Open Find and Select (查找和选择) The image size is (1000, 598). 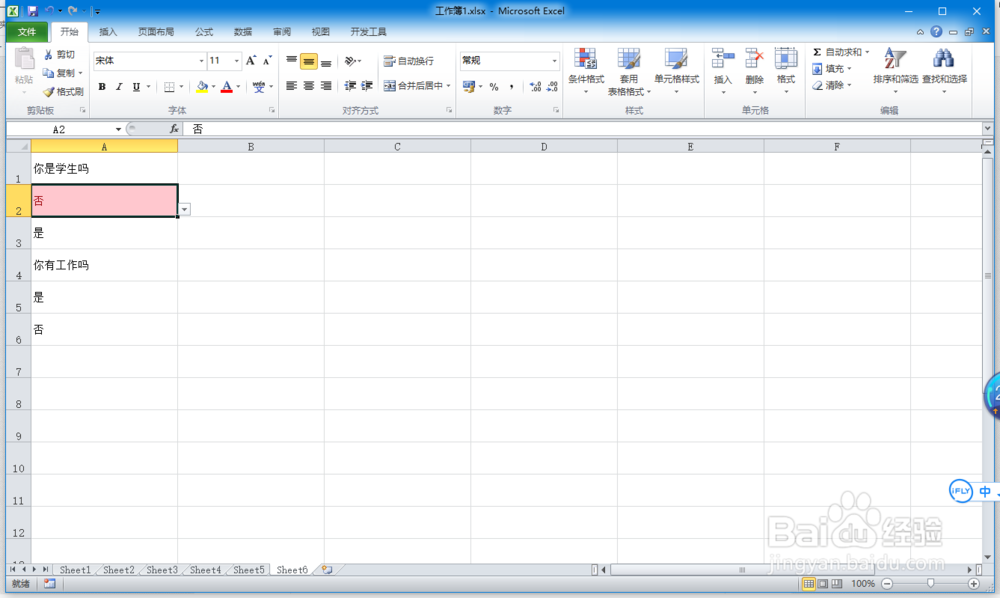coord(944,71)
